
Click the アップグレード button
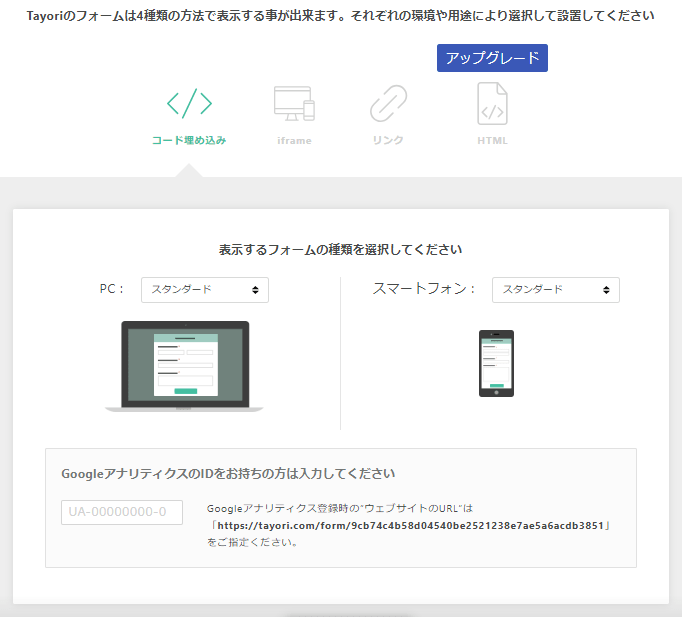pos(492,58)
